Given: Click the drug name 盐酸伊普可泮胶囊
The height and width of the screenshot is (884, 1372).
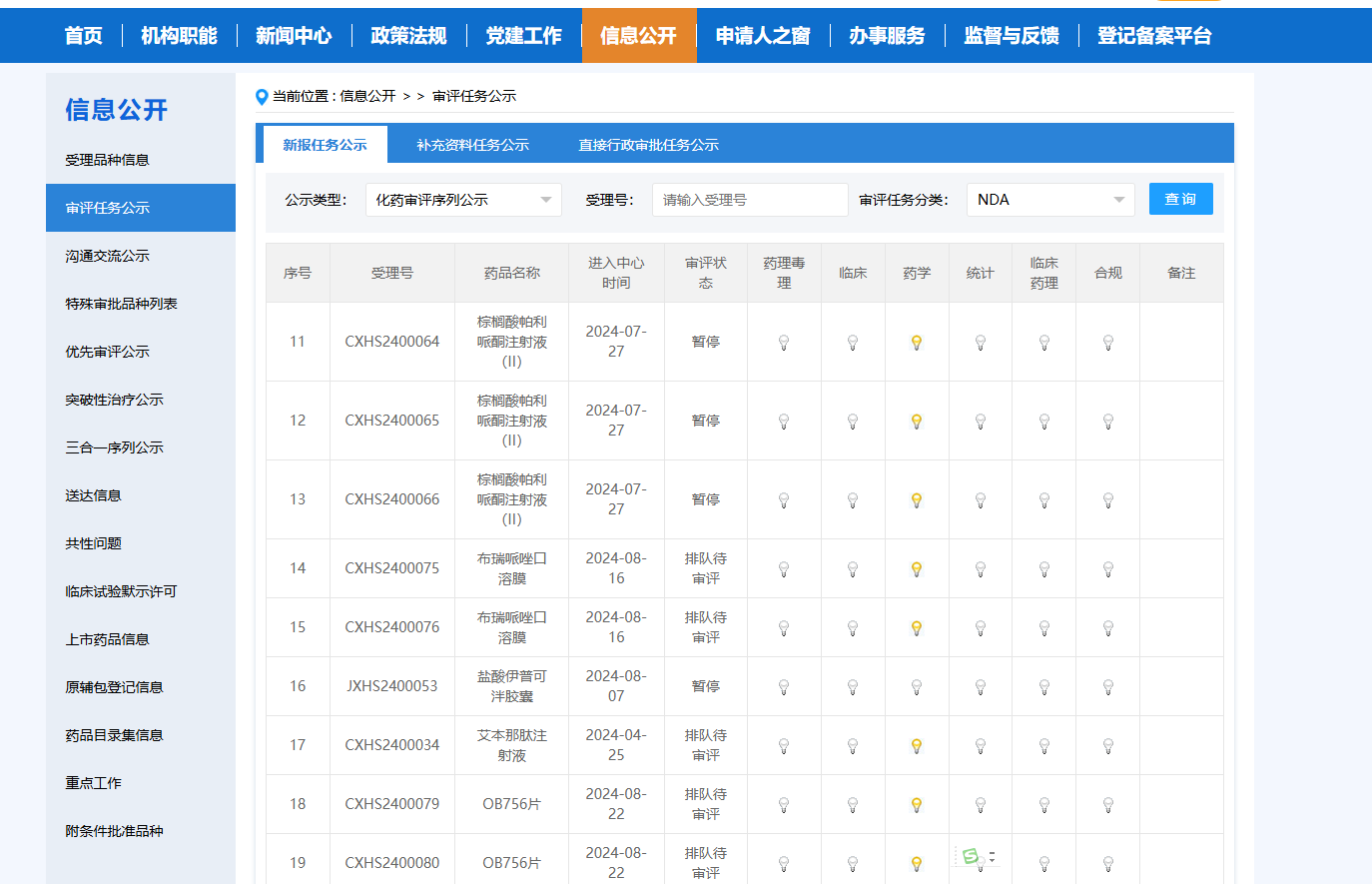Looking at the screenshot, I should (x=512, y=686).
